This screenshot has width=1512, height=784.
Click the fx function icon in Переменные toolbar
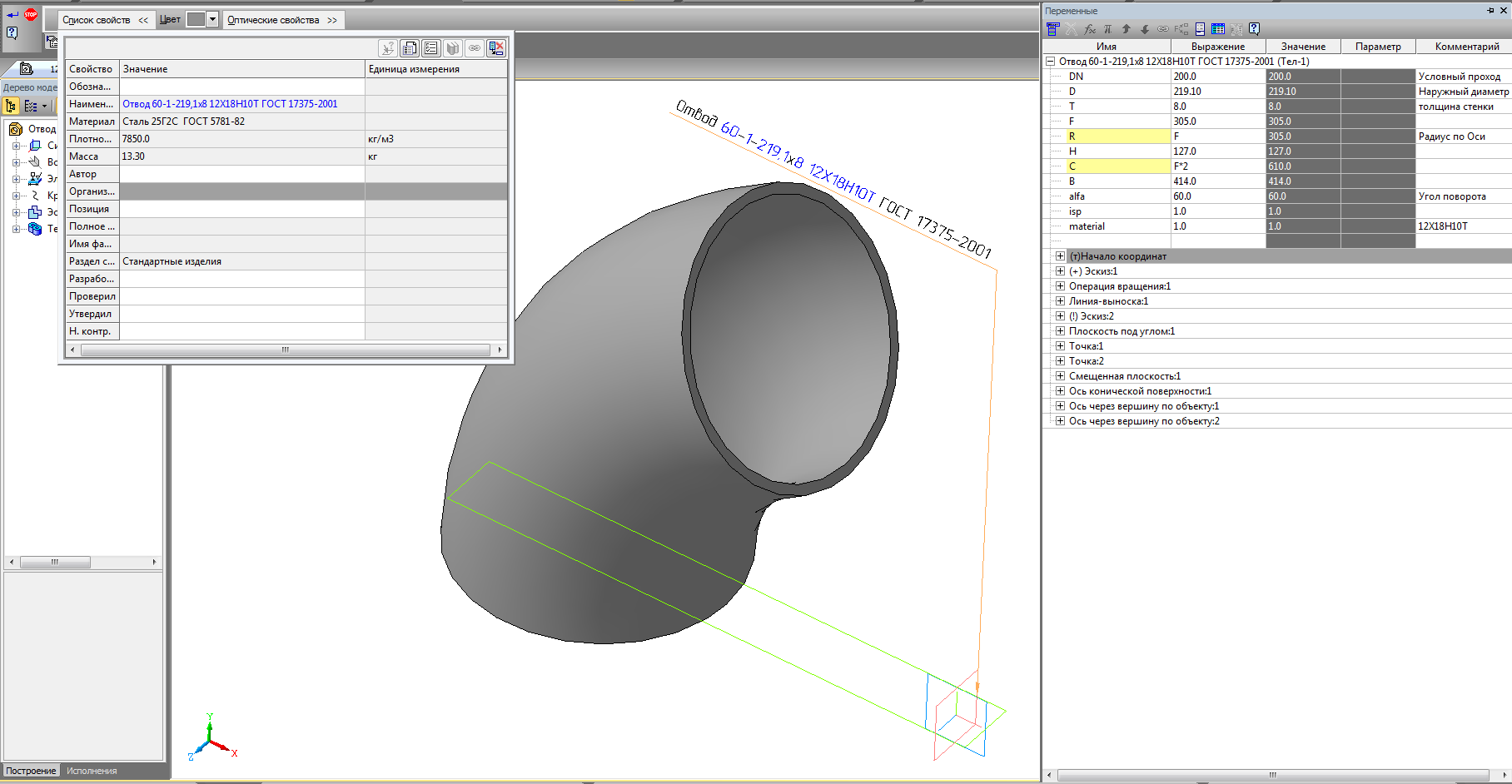(1089, 29)
